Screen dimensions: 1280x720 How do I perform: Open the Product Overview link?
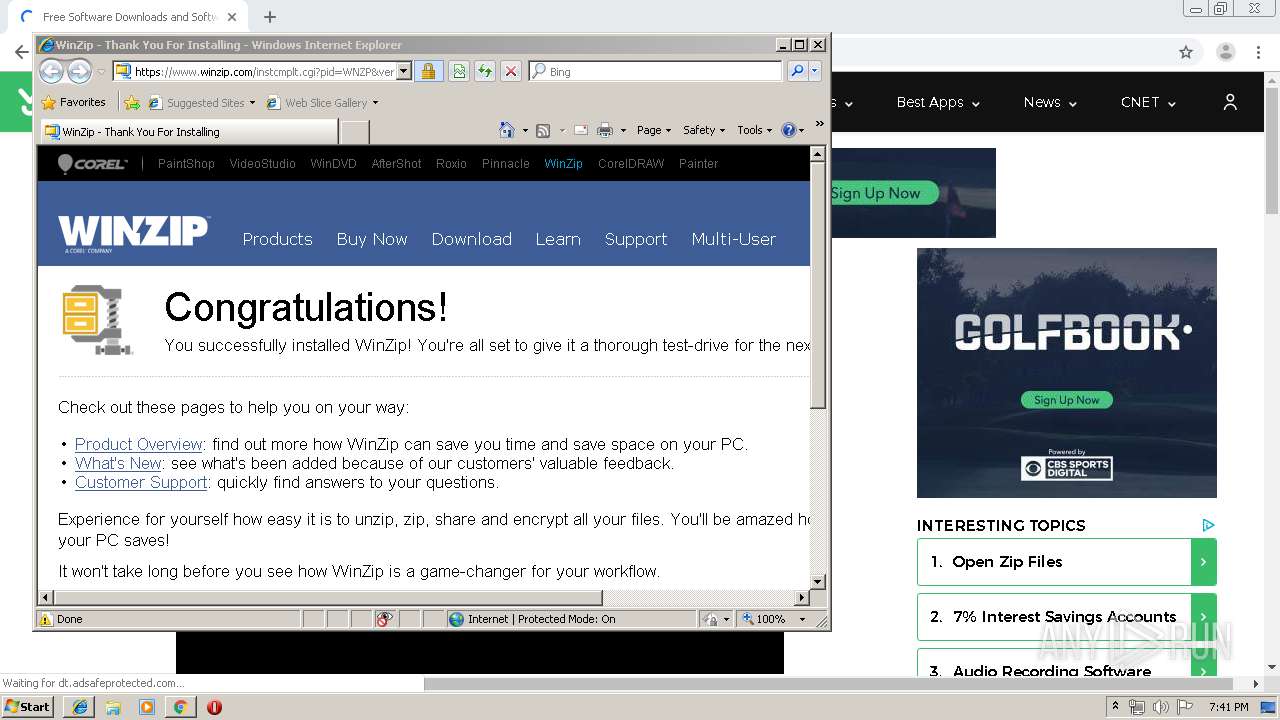coord(139,444)
